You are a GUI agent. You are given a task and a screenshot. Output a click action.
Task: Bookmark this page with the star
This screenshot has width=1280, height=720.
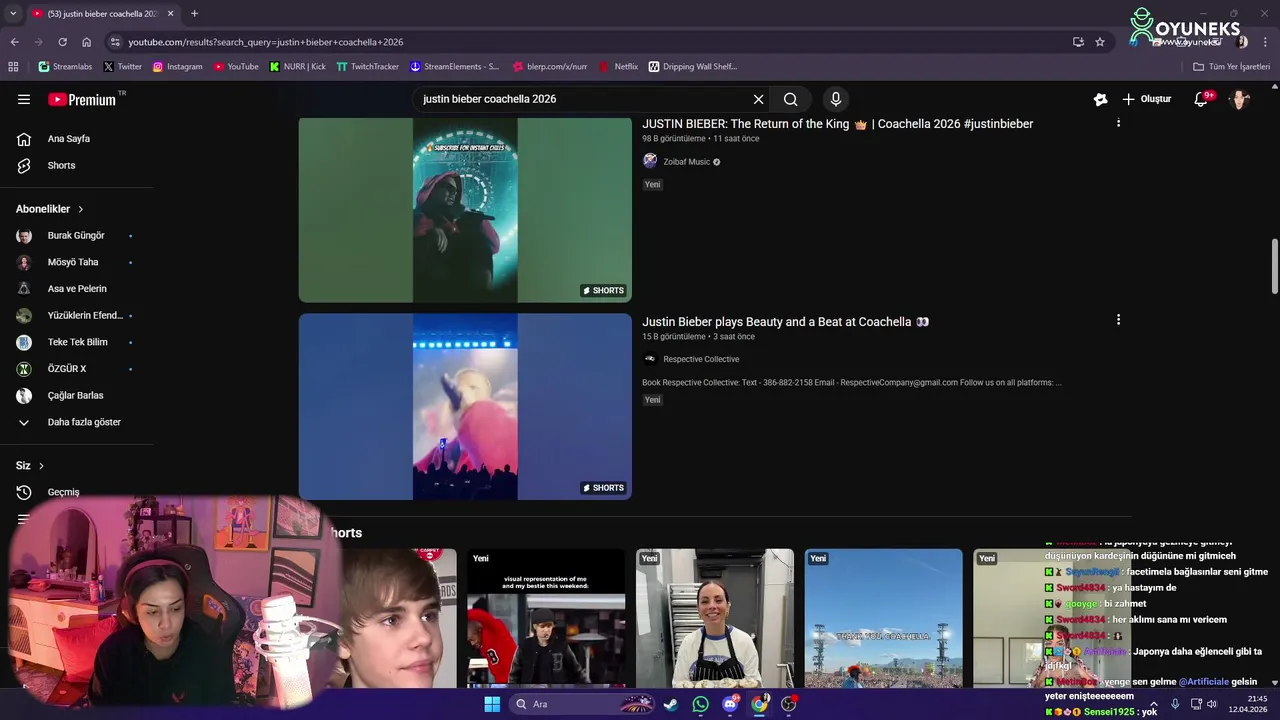click(x=1100, y=42)
